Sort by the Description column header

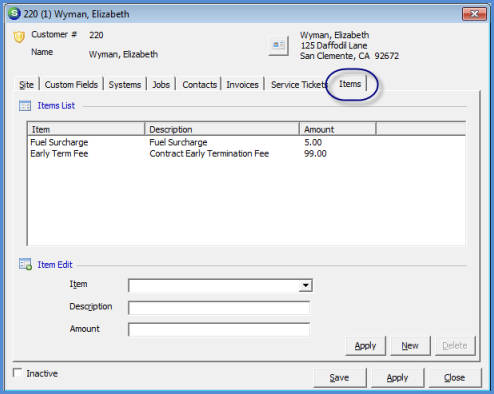click(222, 129)
